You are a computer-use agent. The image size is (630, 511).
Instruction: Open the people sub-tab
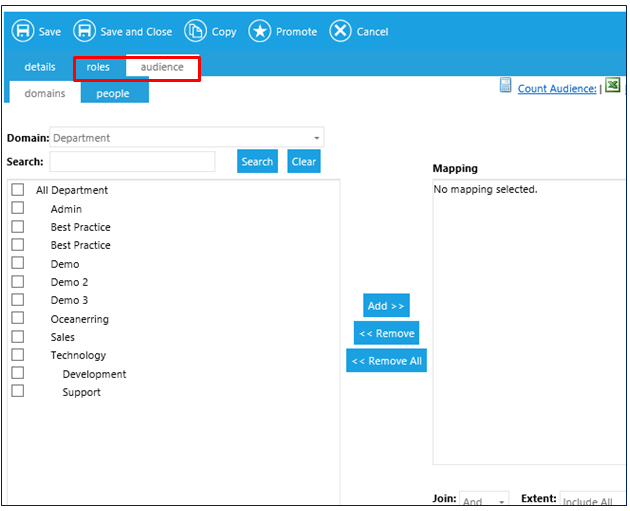[x=113, y=93]
